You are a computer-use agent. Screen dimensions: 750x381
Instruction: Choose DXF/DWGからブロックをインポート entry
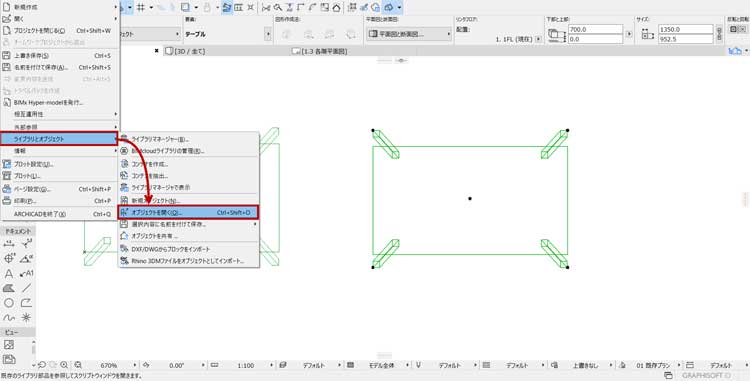188,249
